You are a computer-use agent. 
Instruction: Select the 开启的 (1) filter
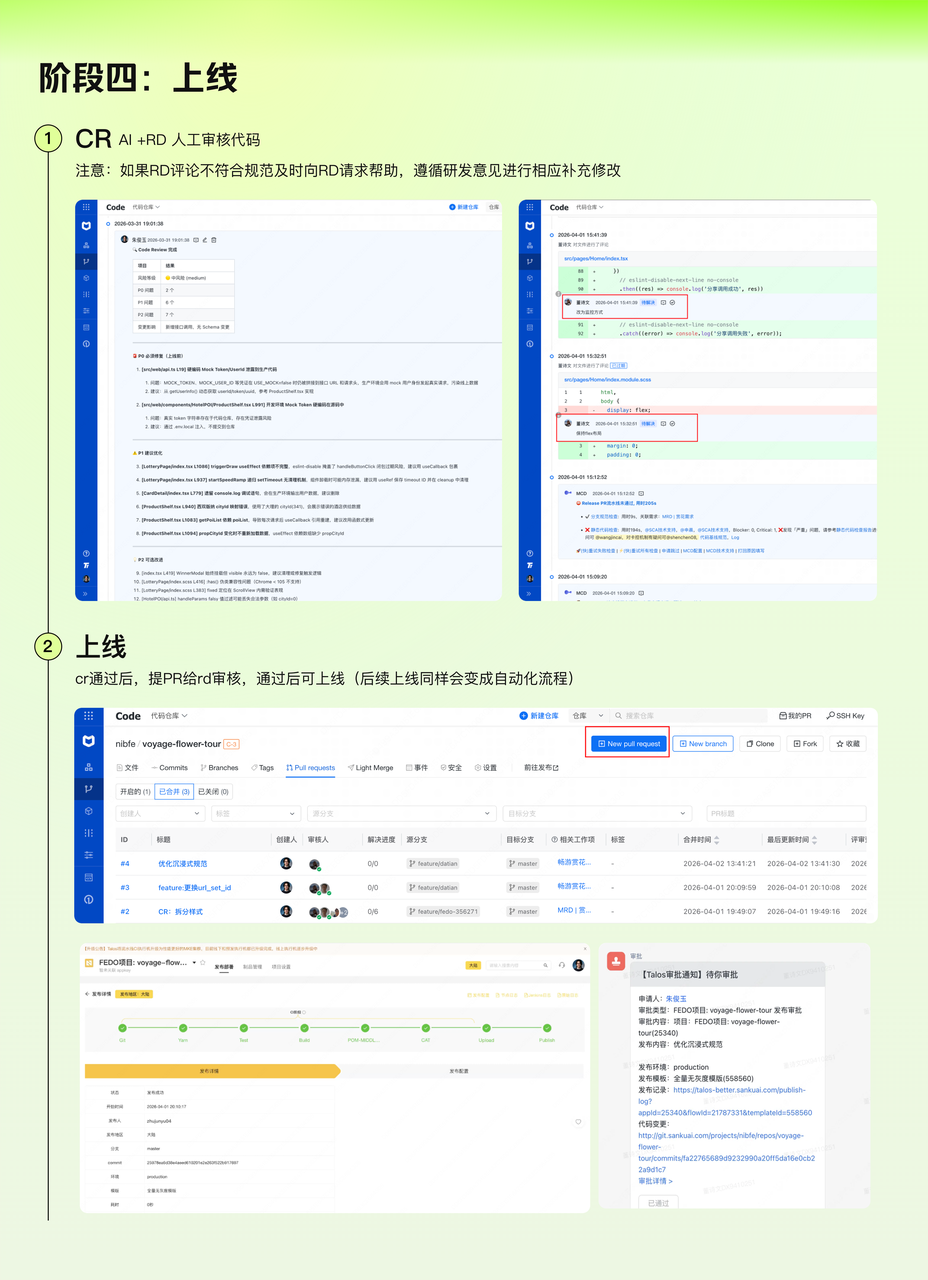(x=133, y=791)
